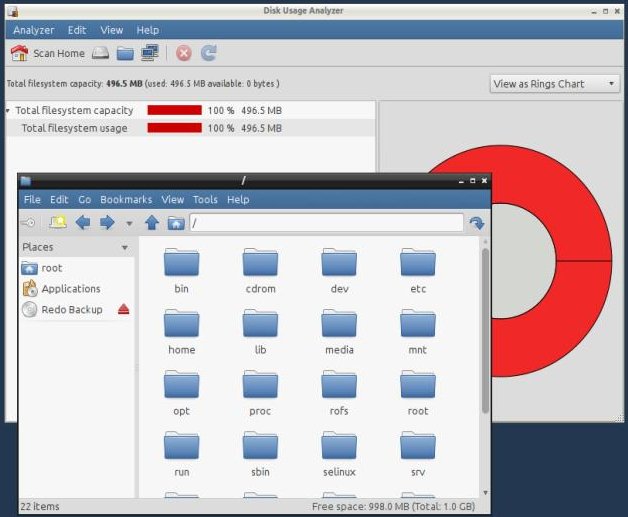The height and width of the screenshot is (517, 628).
Task: Click the scan folder icon
Action: (125, 53)
